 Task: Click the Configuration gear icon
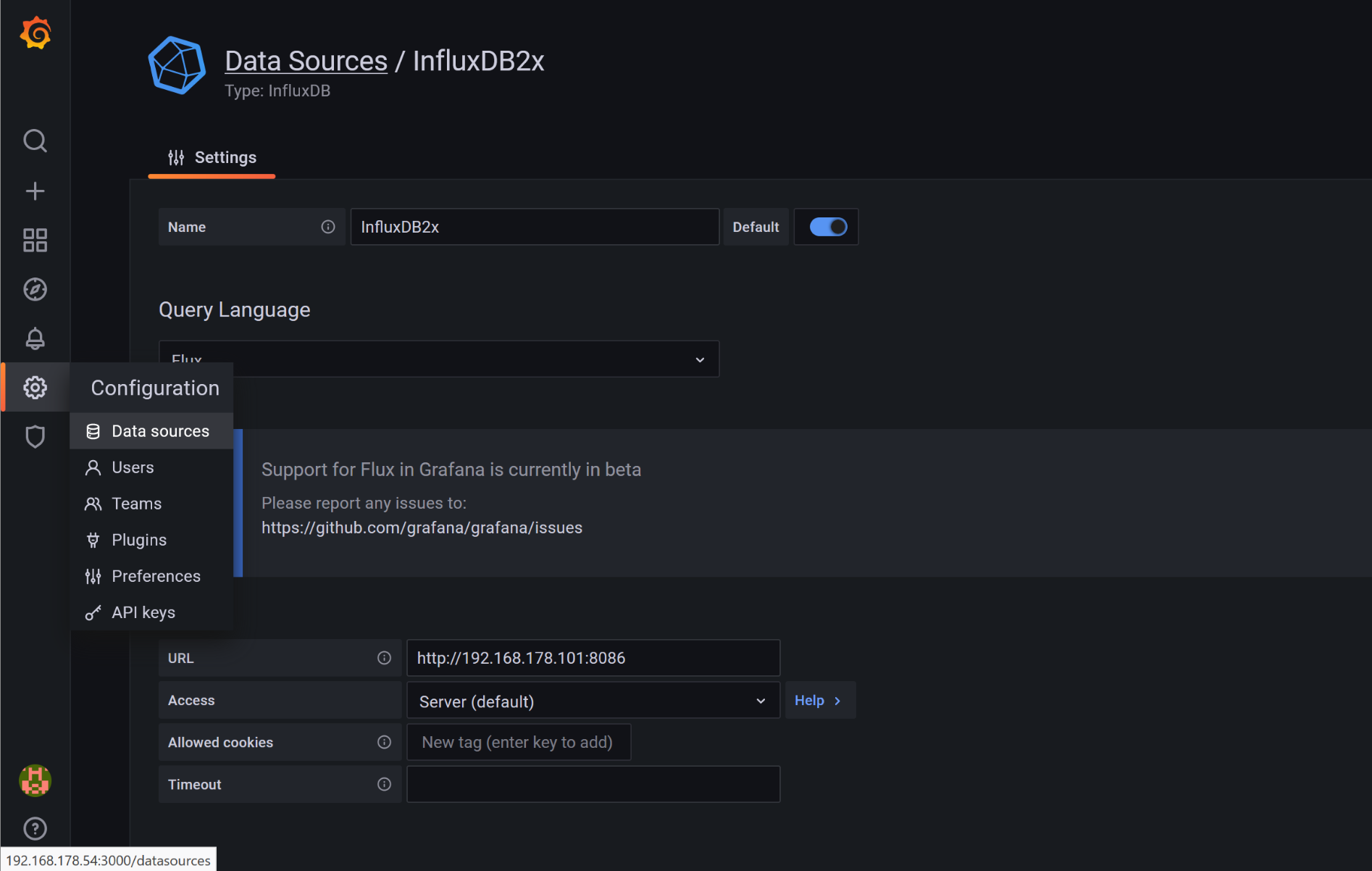(35, 388)
